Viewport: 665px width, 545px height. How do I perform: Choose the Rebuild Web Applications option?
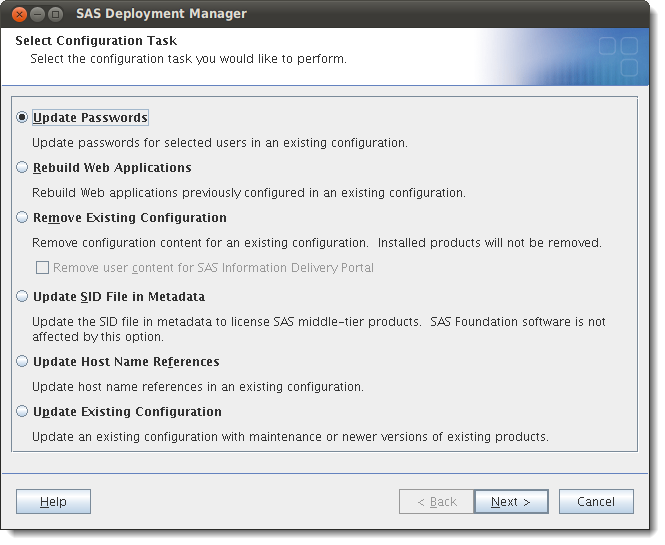[22, 168]
